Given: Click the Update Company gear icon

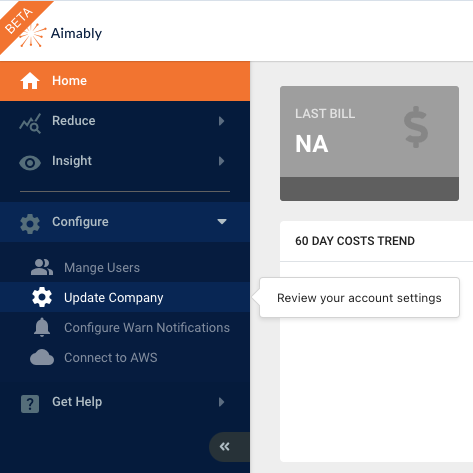Looking at the screenshot, I should [x=42, y=297].
